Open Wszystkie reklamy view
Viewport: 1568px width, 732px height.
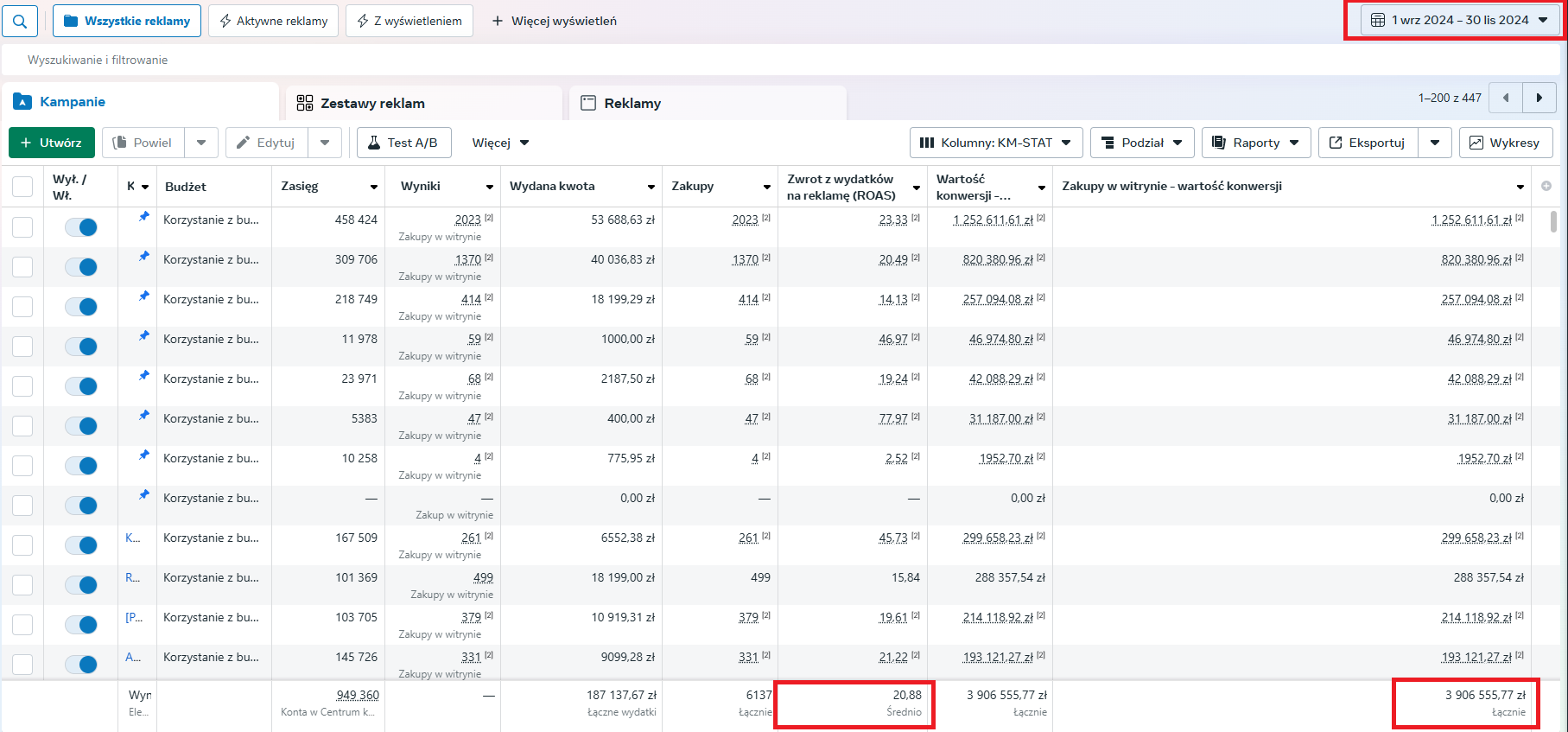pos(127,21)
